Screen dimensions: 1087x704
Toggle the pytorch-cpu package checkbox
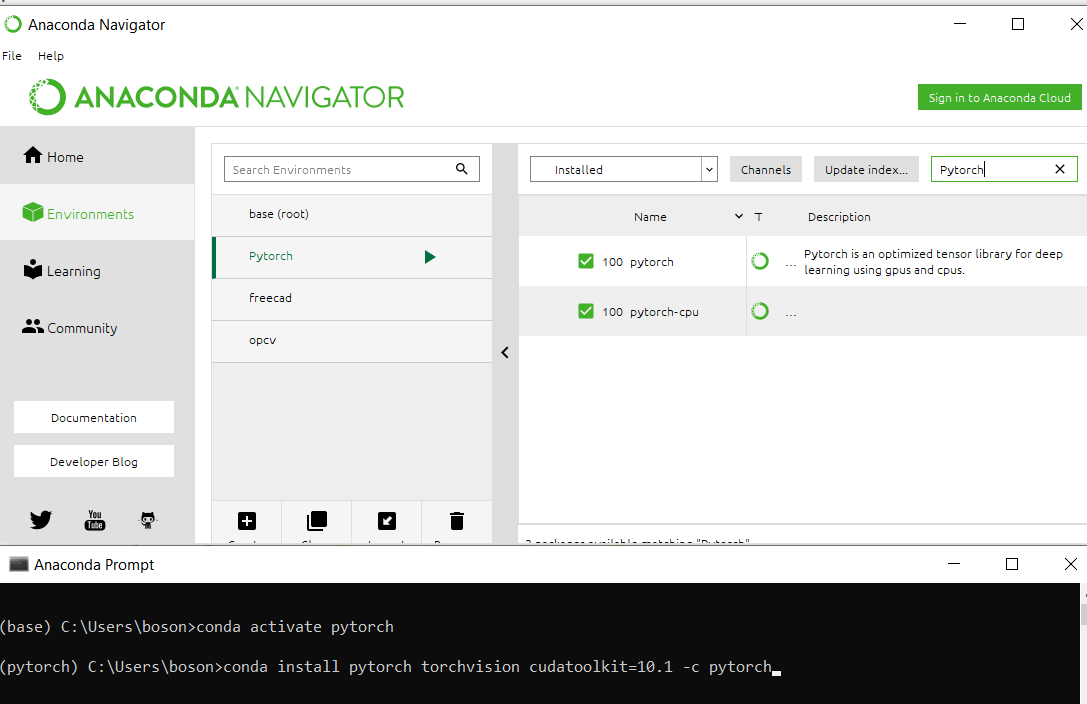point(586,311)
